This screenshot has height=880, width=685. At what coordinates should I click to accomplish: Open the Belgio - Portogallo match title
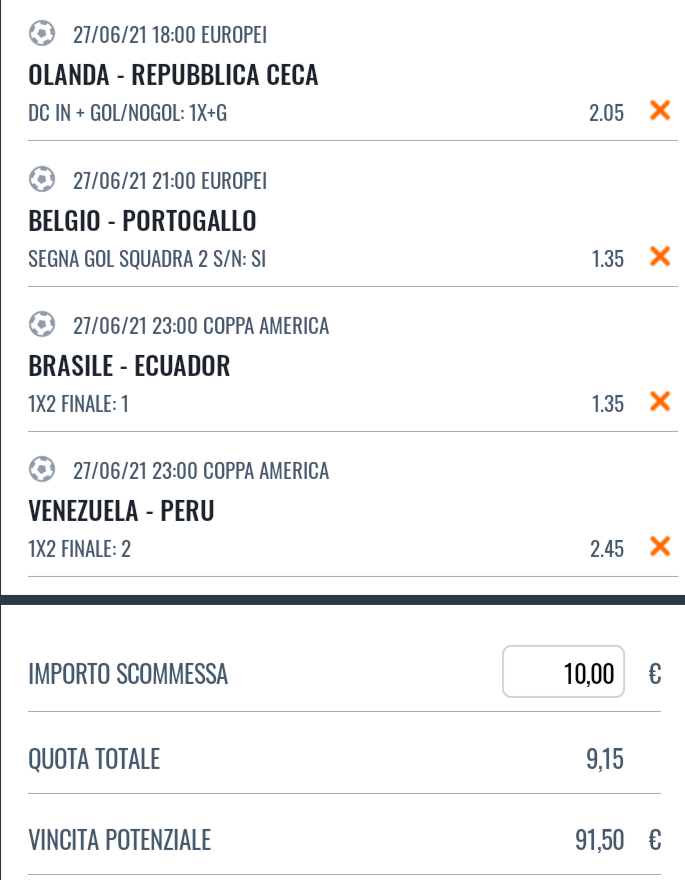pyautogui.click(x=142, y=221)
